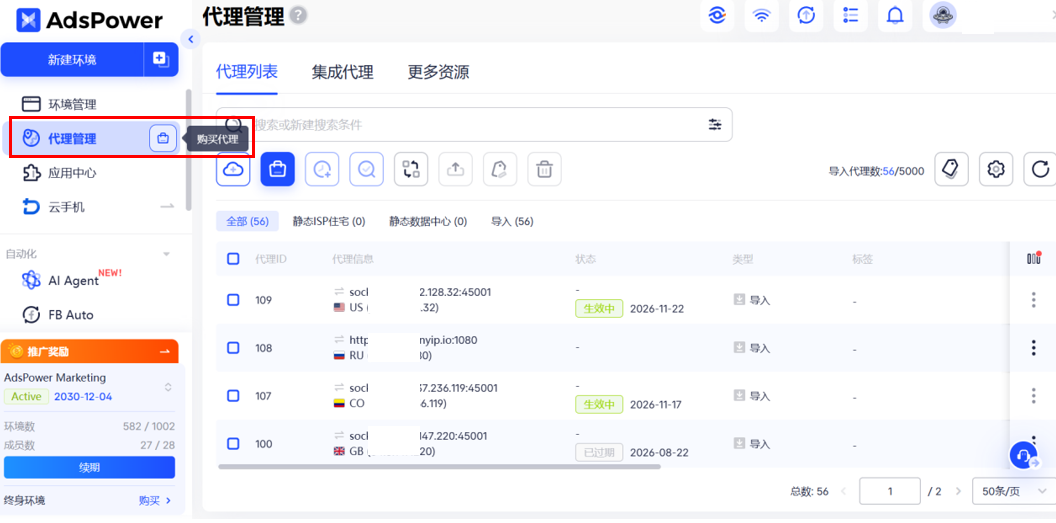The width and height of the screenshot is (1056, 523).
Task: Open the notifications bell
Action: coord(895,15)
